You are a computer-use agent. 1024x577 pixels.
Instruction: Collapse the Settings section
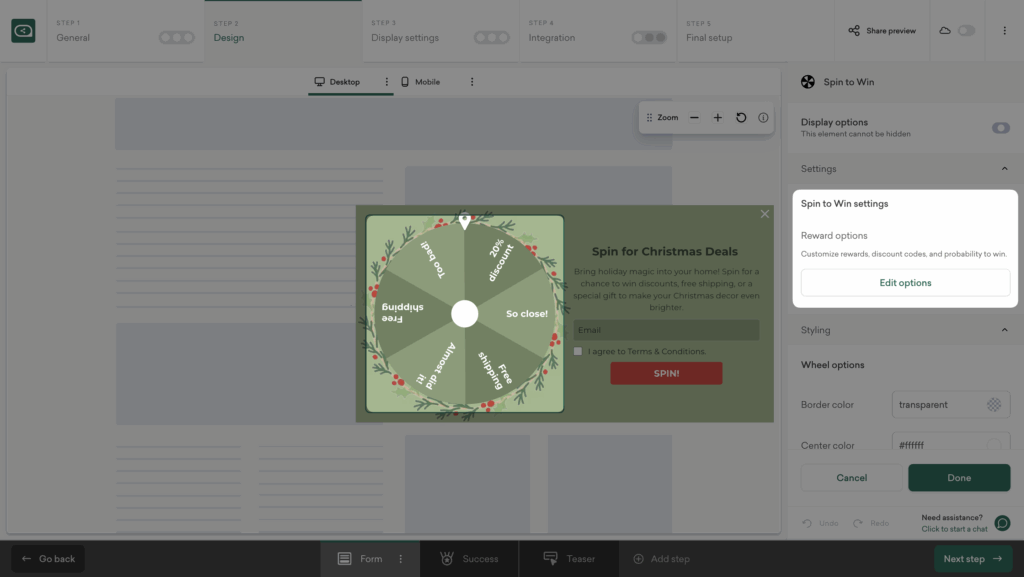(x=1004, y=169)
